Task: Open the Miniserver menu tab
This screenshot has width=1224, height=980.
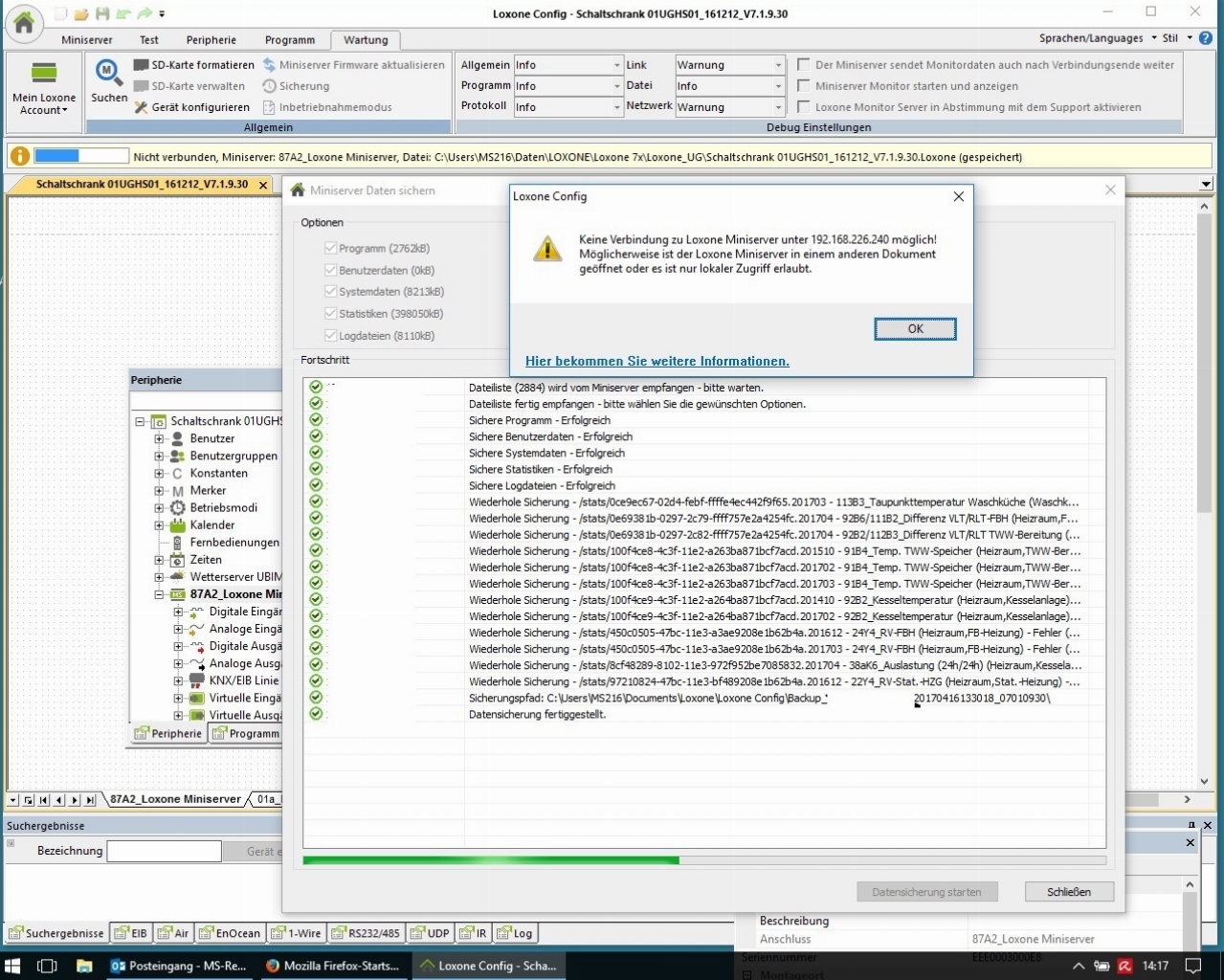Action: pyautogui.click(x=86, y=40)
